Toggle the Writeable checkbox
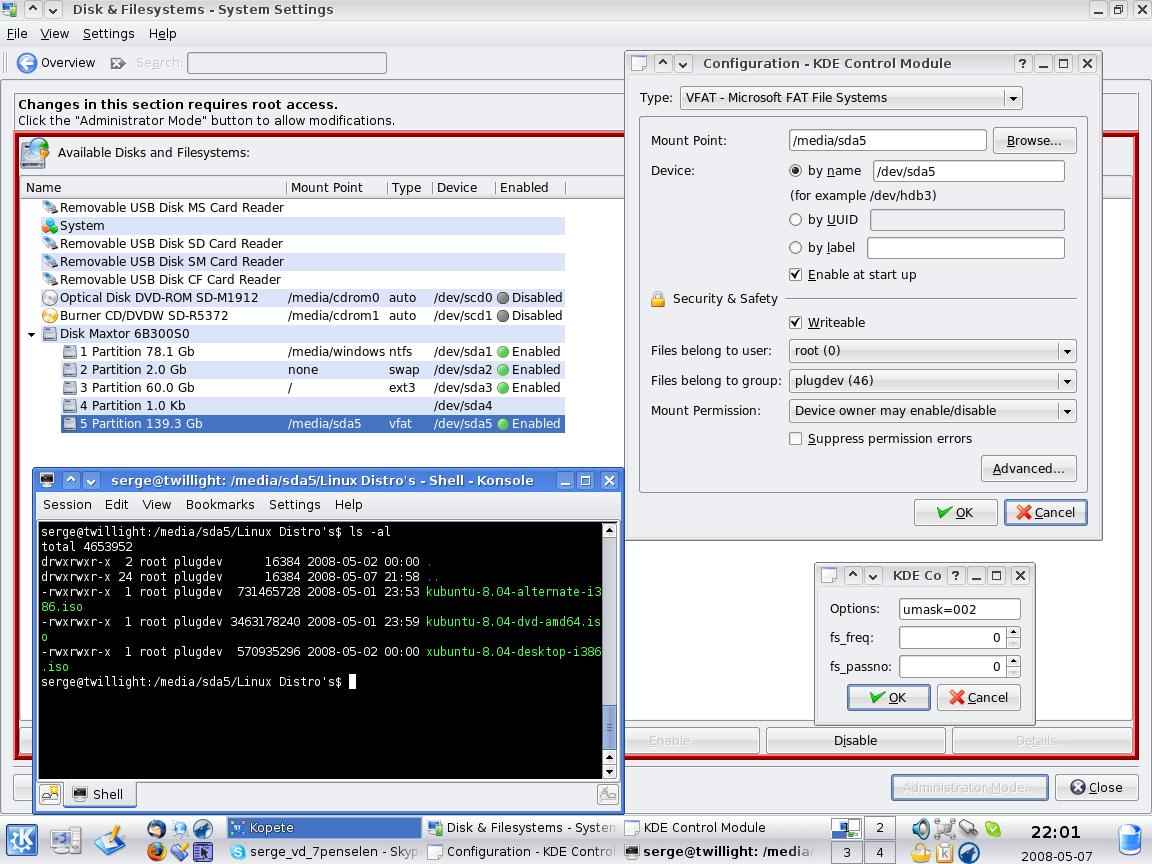Image resolution: width=1152 pixels, height=864 pixels. 796,322
